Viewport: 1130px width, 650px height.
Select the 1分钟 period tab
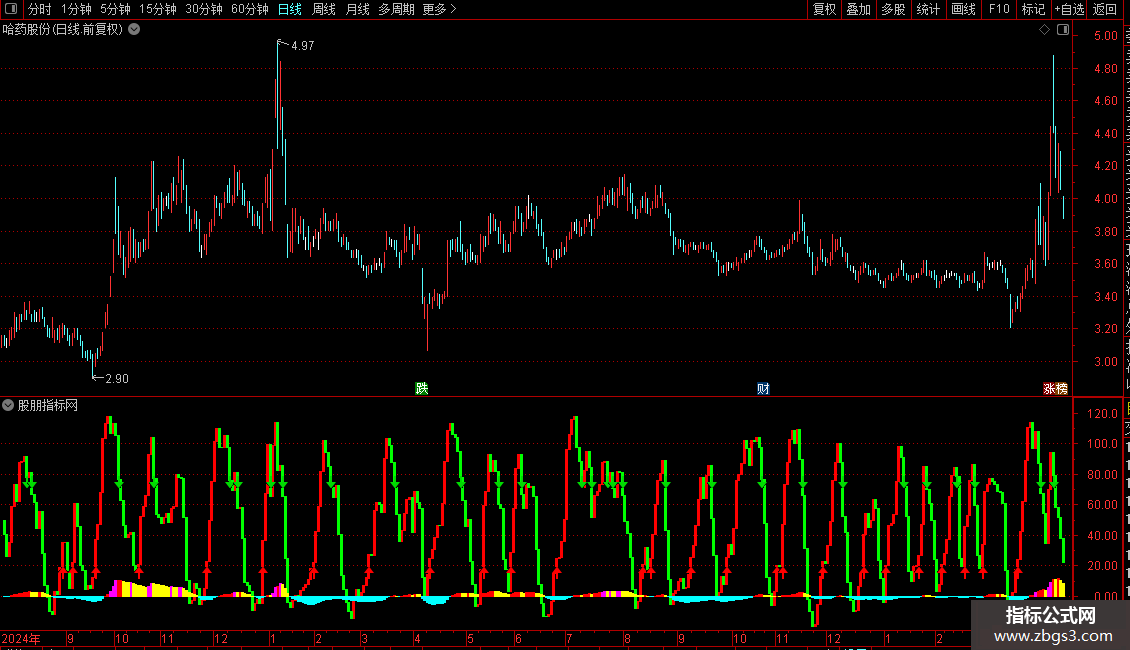point(76,9)
